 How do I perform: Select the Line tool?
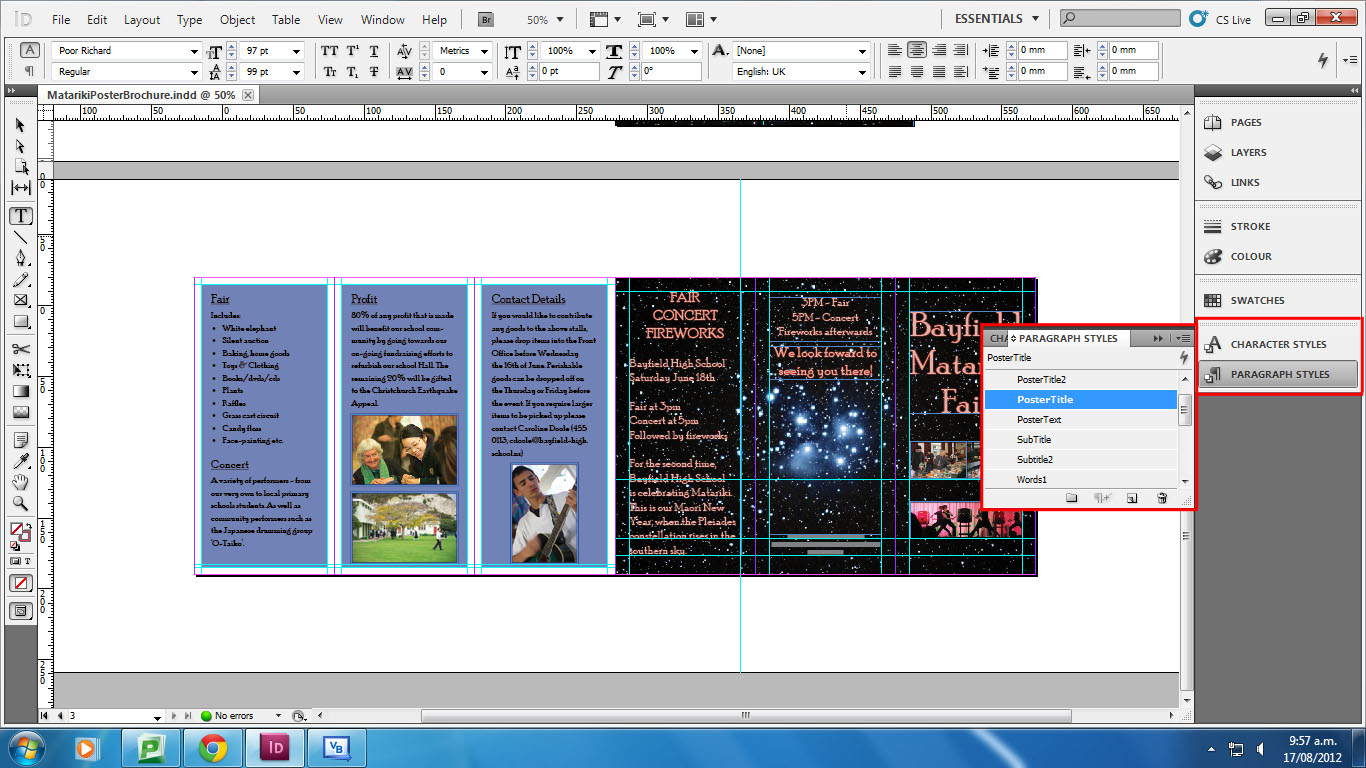20,237
